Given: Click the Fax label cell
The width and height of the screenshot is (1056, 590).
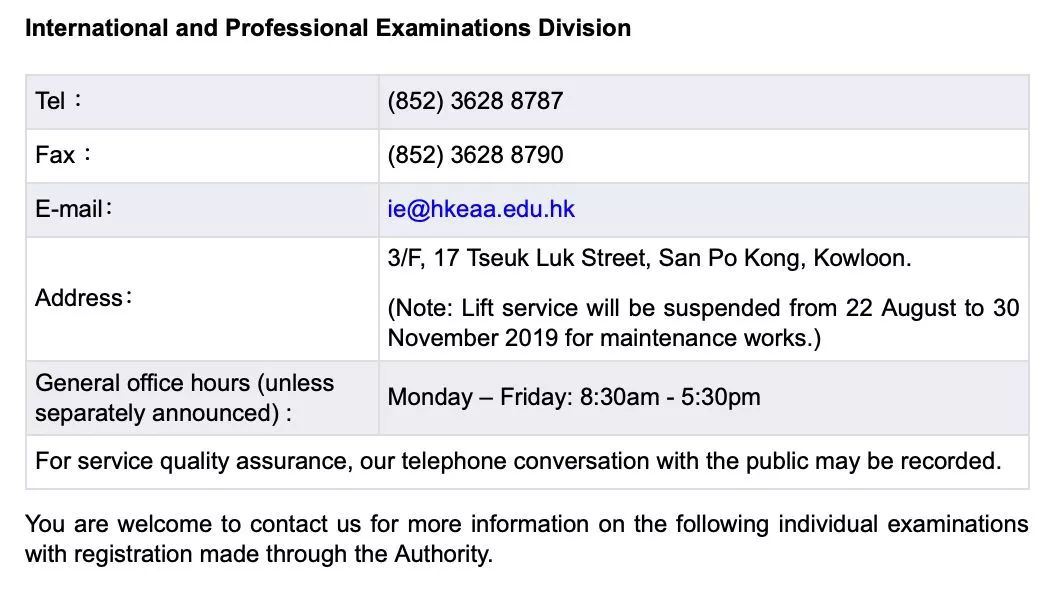Looking at the screenshot, I should click(x=202, y=156).
